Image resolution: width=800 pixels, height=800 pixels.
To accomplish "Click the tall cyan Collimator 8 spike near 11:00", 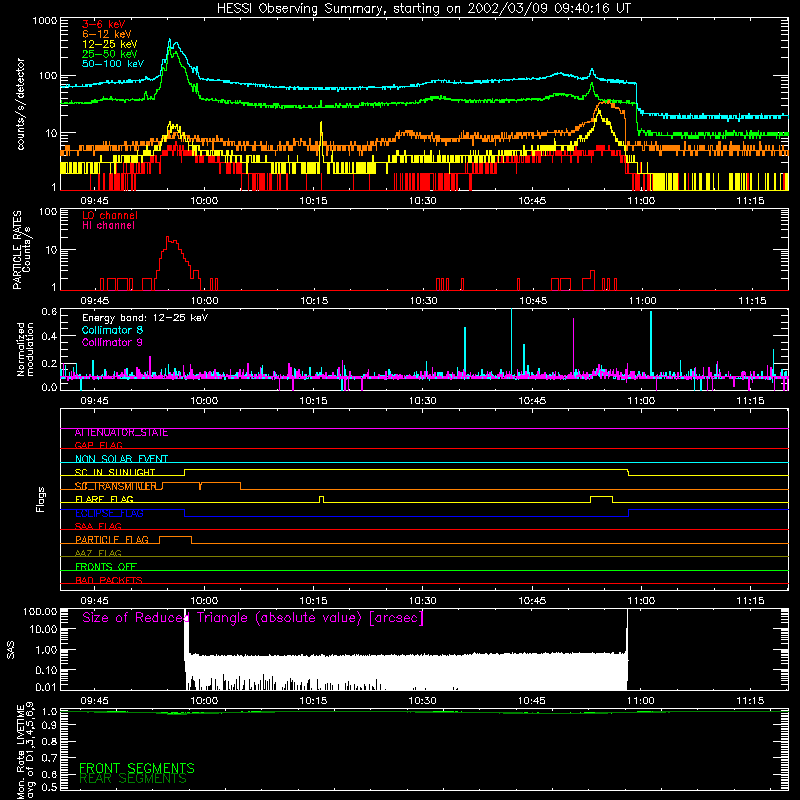I will [x=651, y=342].
